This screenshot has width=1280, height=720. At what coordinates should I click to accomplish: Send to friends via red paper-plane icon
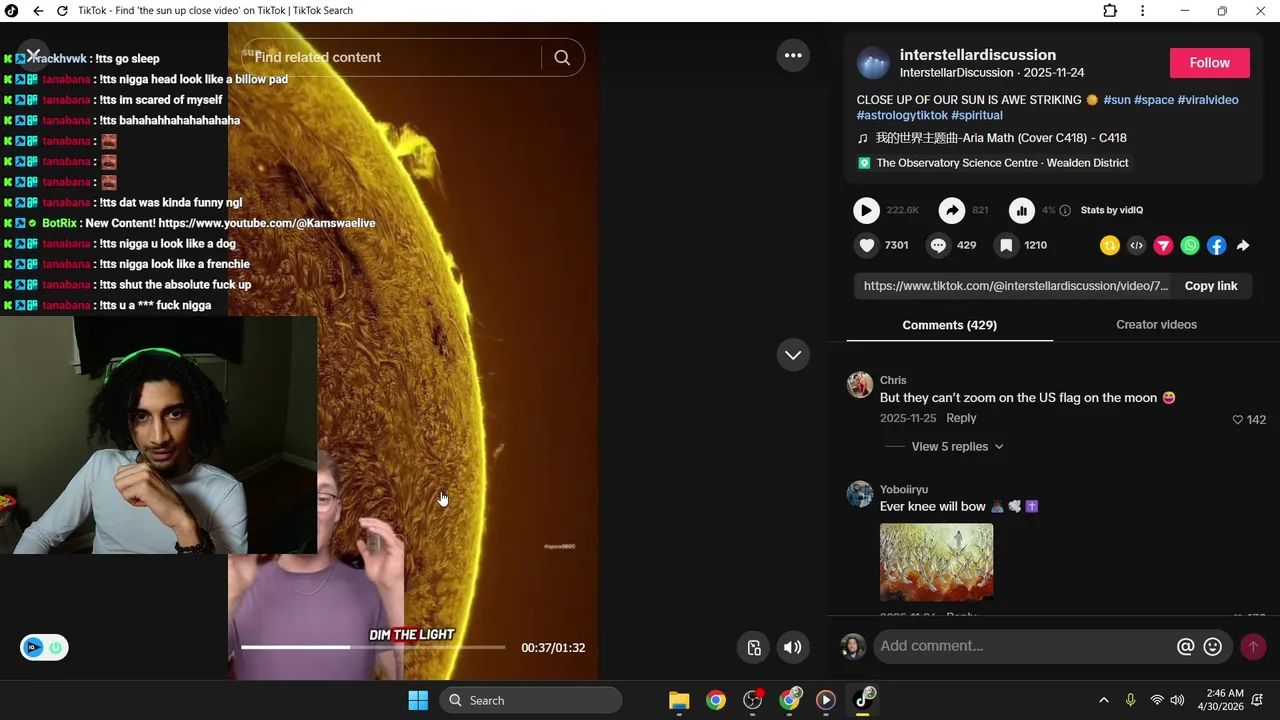1163,245
